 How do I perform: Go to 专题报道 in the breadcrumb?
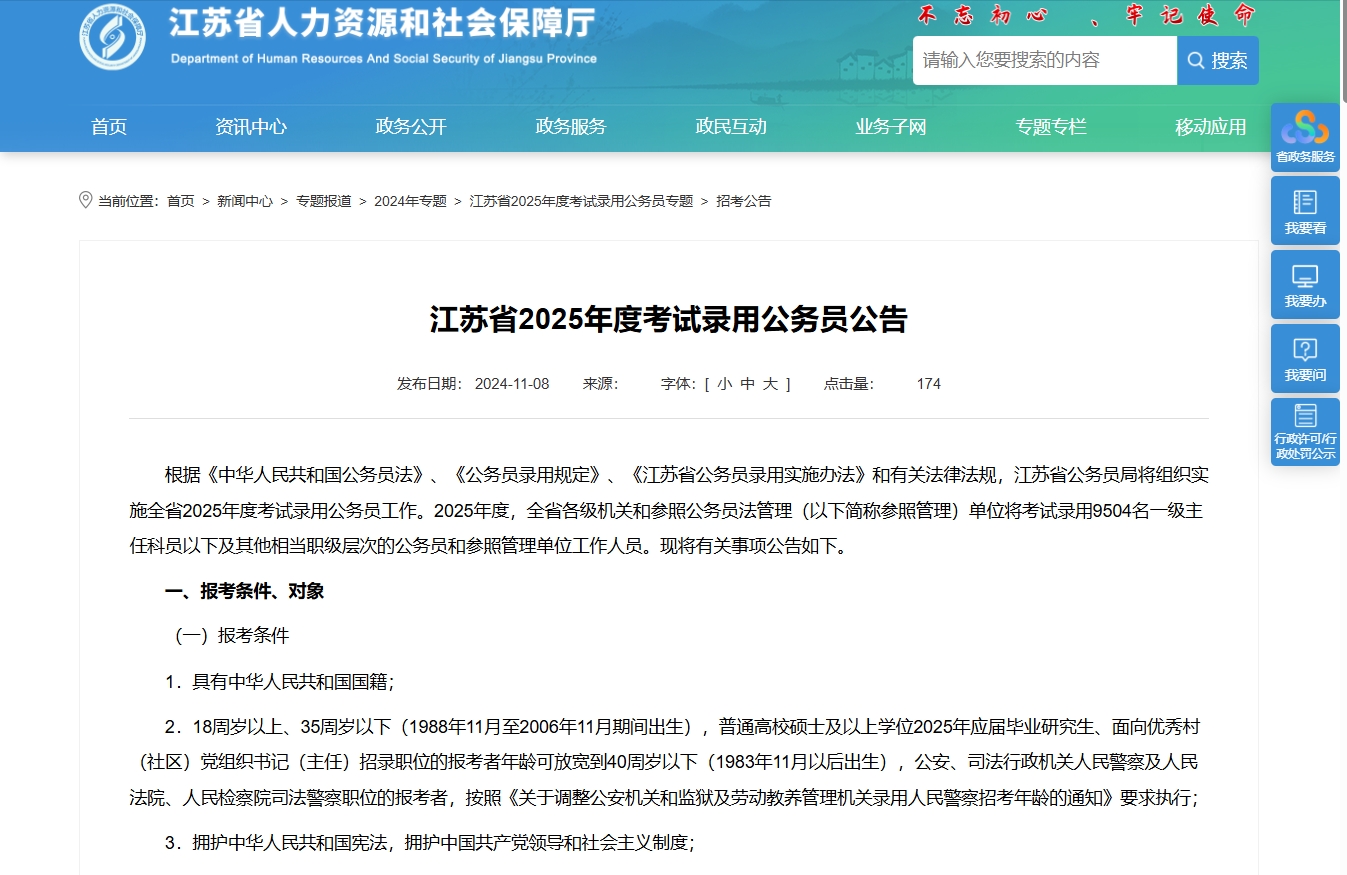[324, 201]
